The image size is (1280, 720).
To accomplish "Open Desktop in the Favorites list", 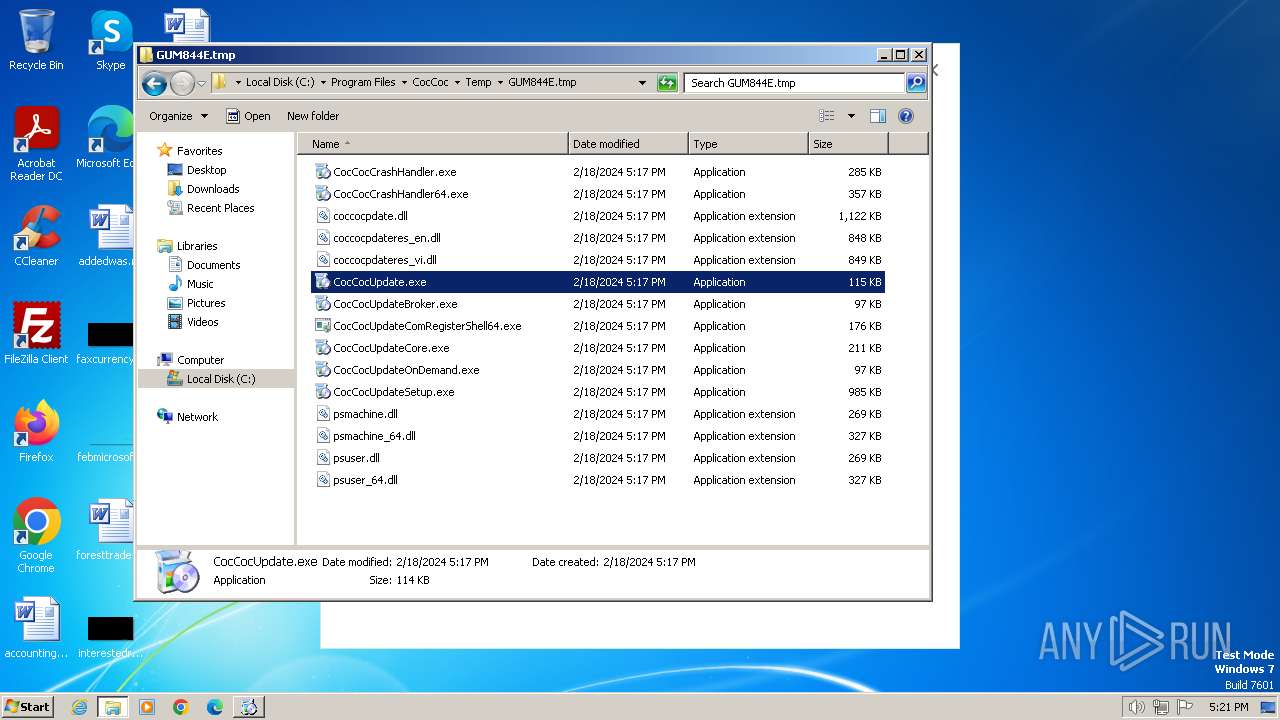I will point(206,170).
